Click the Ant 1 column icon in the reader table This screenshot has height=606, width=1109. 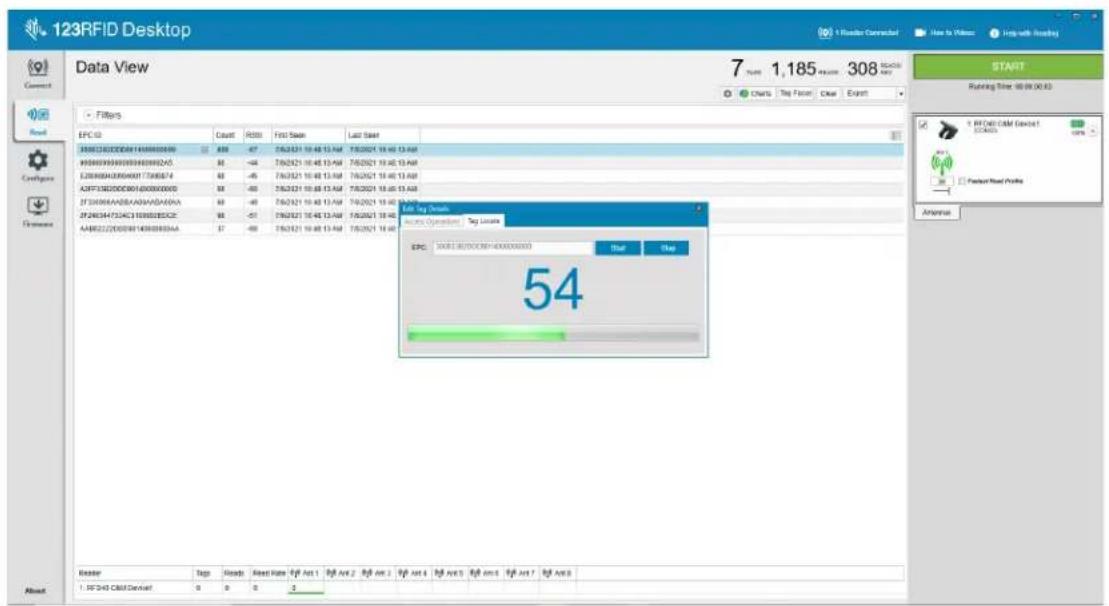[x=296, y=573]
